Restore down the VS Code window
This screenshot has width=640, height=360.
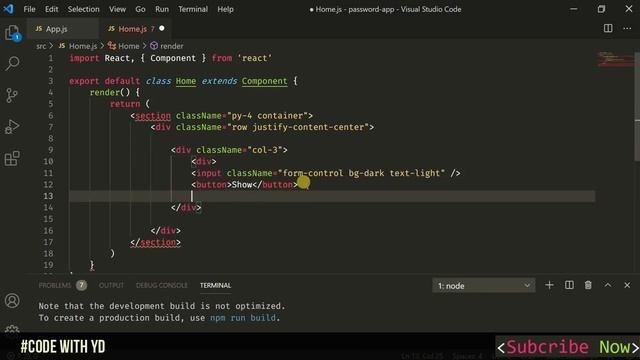pos(601,9)
